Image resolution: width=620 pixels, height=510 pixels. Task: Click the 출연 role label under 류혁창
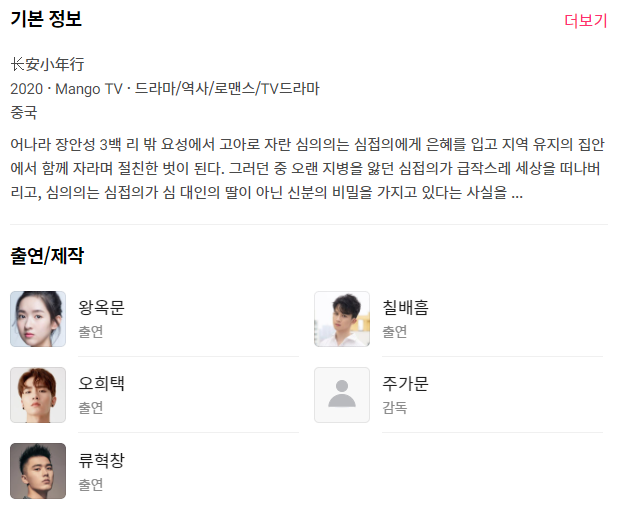[x=90, y=485]
